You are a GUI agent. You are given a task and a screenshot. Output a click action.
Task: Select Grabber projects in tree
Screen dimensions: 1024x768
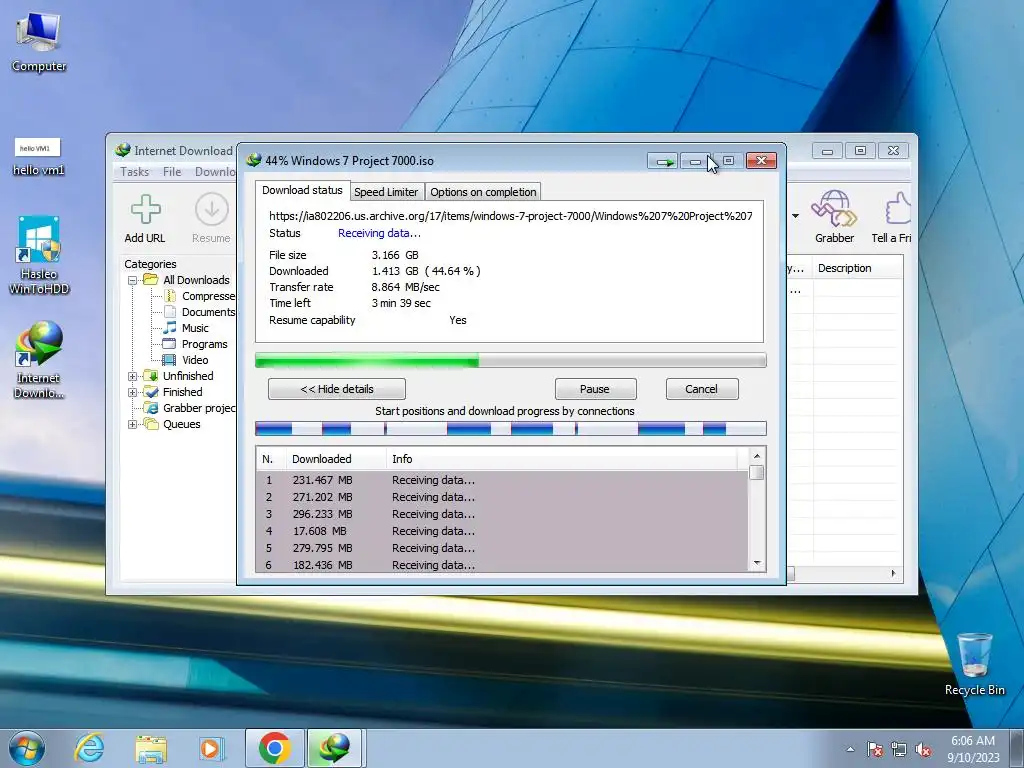click(191, 408)
